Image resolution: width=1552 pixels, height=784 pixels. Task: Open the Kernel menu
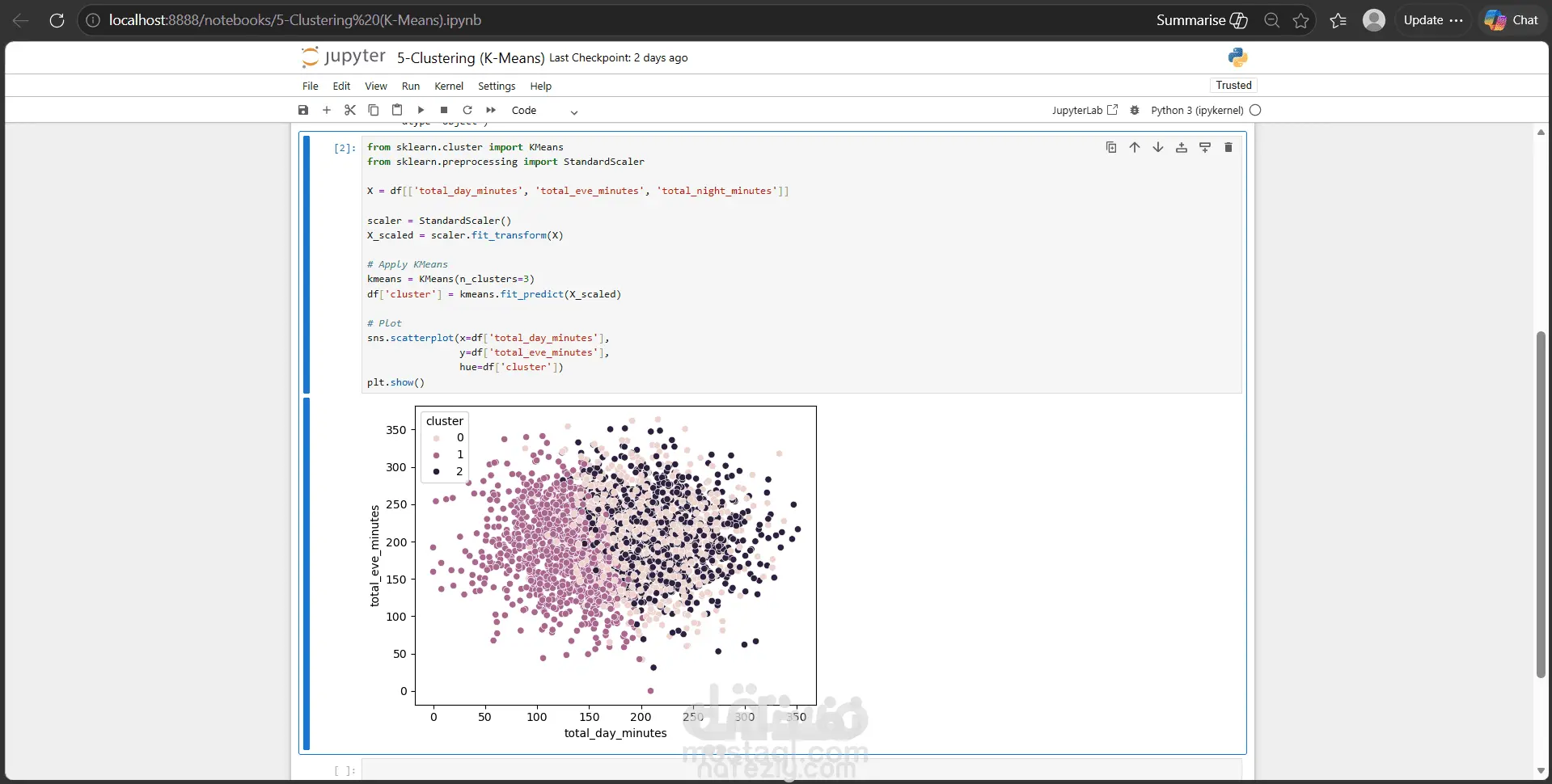click(x=449, y=86)
